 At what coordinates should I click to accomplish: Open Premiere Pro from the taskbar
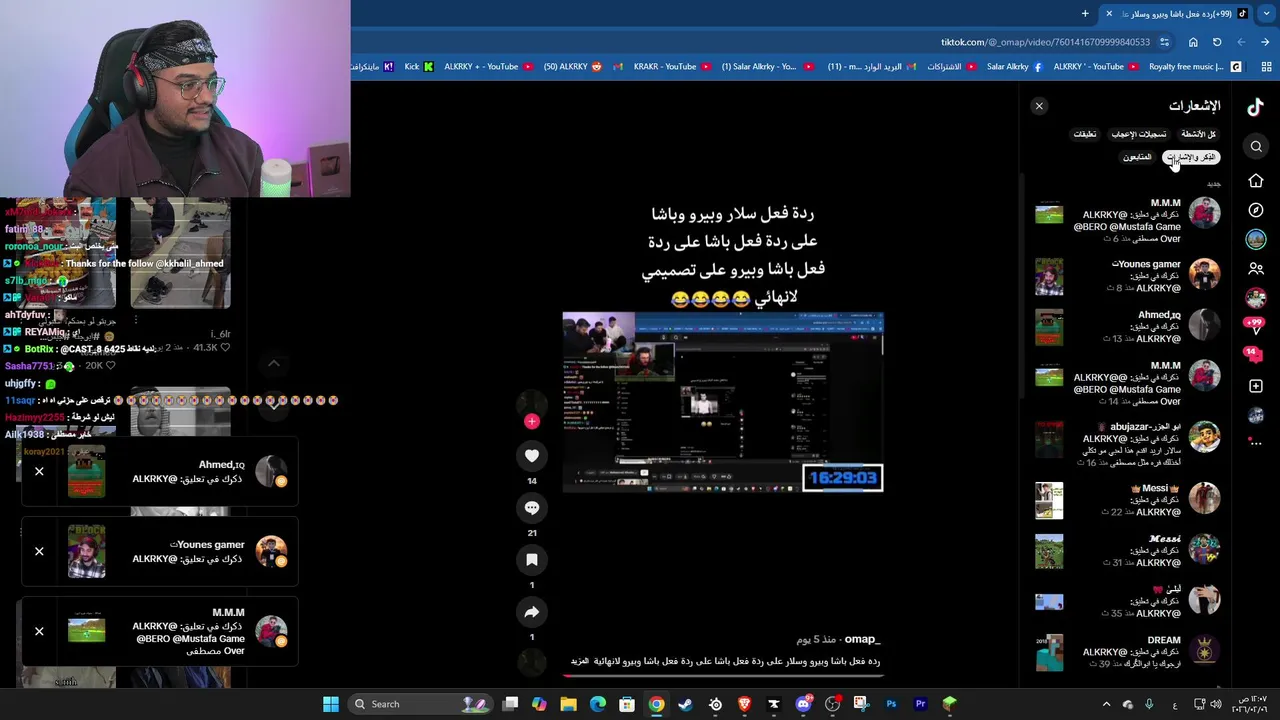click(x=920, y=704)
